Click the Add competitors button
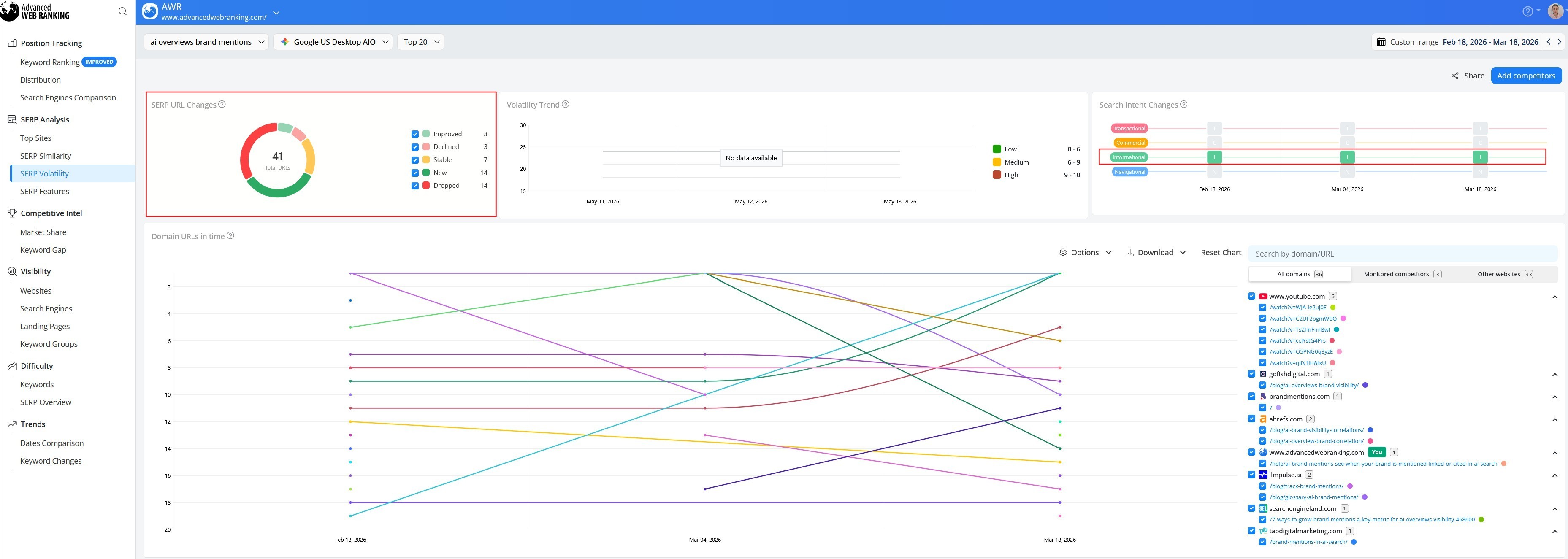 [x=1525, y=76]
